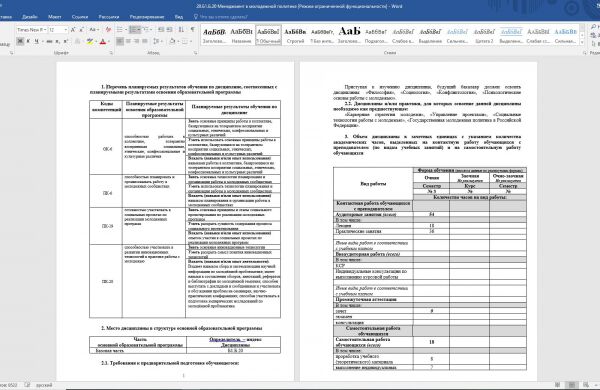The height and width of the screenshot is (390, 600).
Task: Toggle paragraph marks display (¶)
Action: point(192,29)
